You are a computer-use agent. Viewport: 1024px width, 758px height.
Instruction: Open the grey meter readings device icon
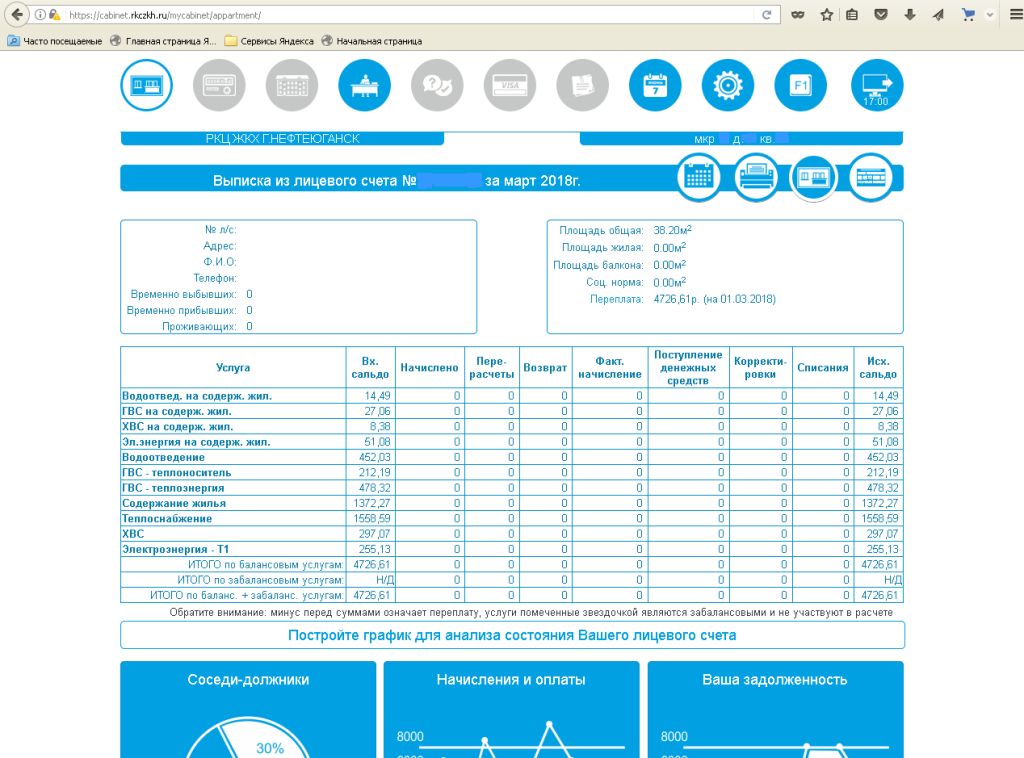tap(219, 85)
